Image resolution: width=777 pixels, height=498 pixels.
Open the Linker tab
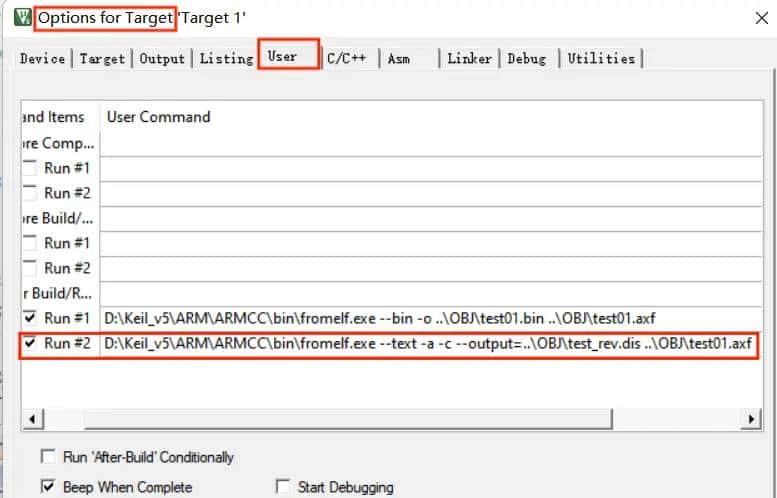pyautogui.click(x=469, y=59)
